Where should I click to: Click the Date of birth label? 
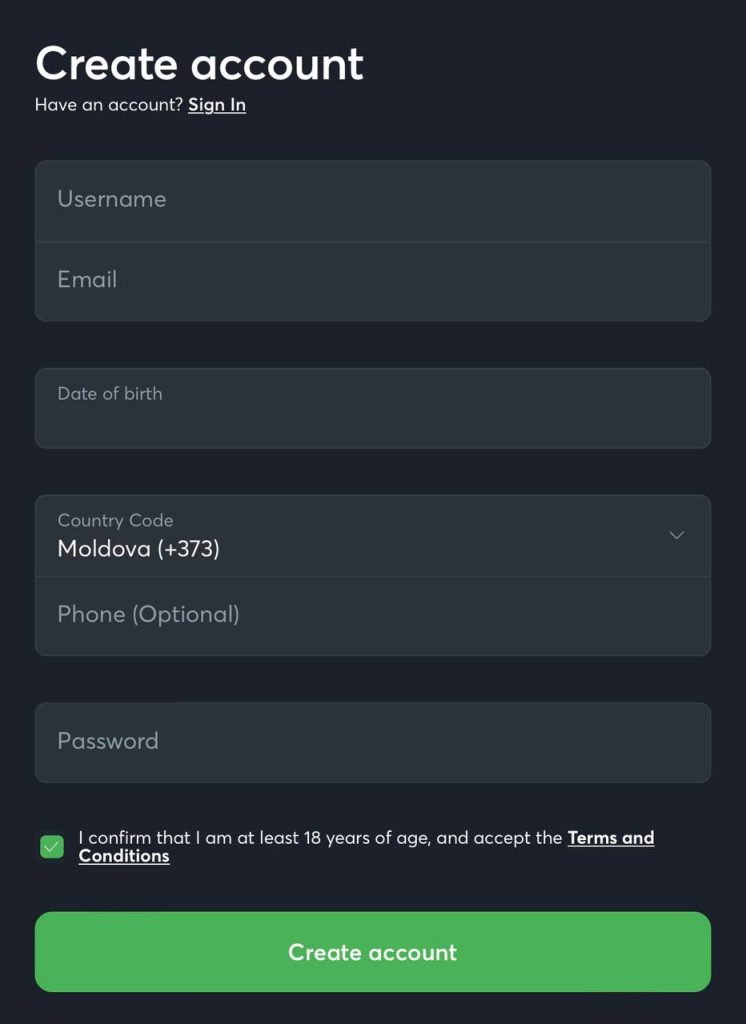click(x=109, y=394)
